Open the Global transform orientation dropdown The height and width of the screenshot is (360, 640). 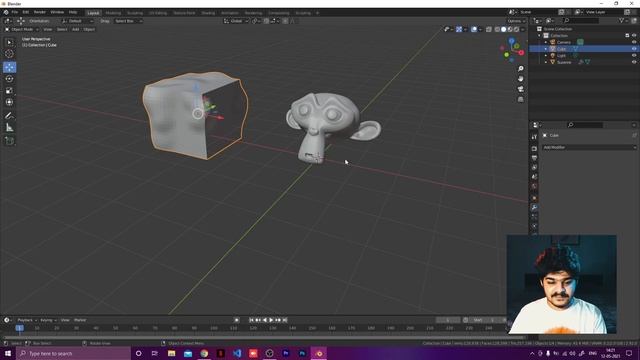236,21
